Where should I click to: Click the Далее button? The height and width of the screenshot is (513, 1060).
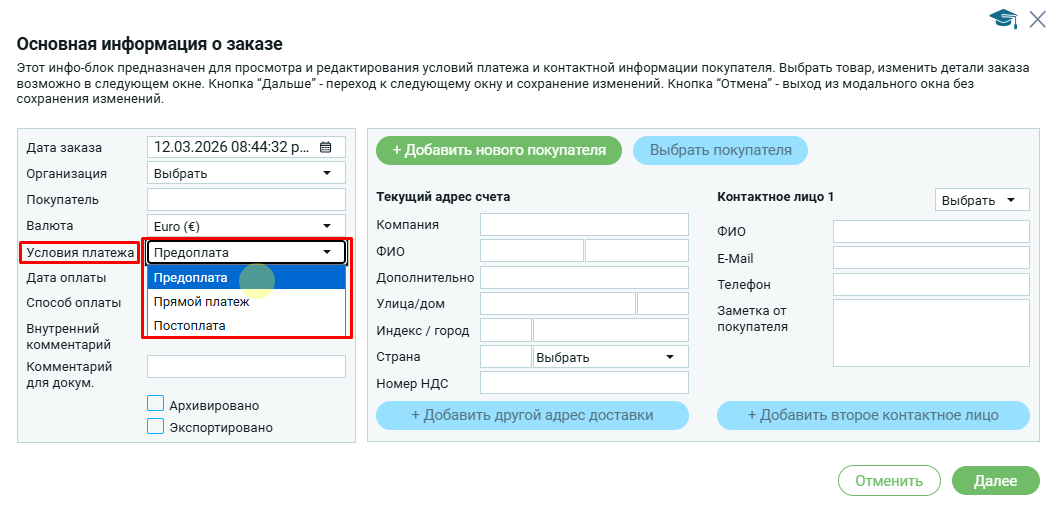tap(995, 481)
